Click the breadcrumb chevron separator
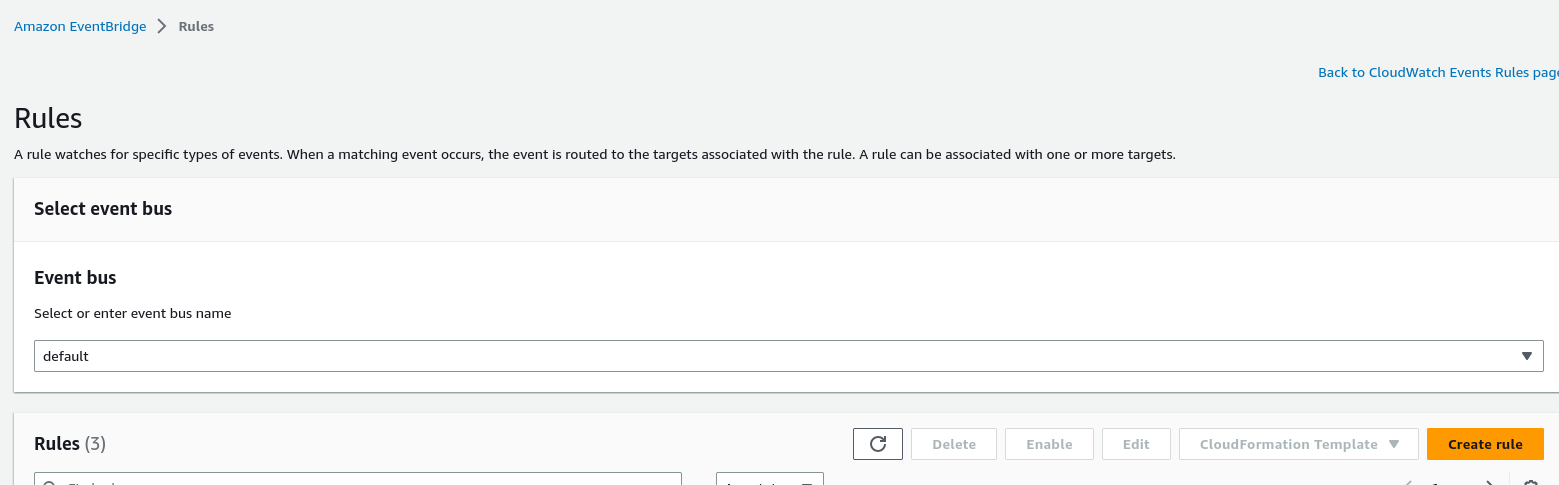1559x485 pixels. point(163,27)
